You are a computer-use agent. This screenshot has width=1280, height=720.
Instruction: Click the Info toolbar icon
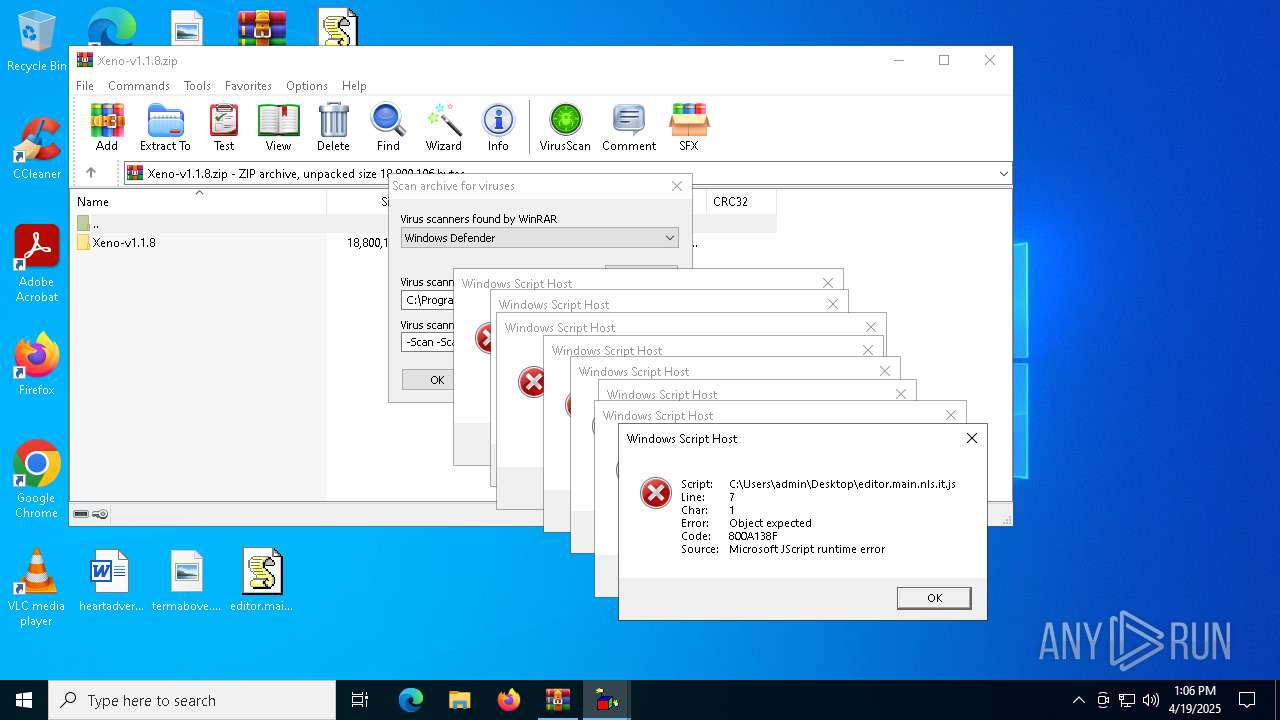498,127
